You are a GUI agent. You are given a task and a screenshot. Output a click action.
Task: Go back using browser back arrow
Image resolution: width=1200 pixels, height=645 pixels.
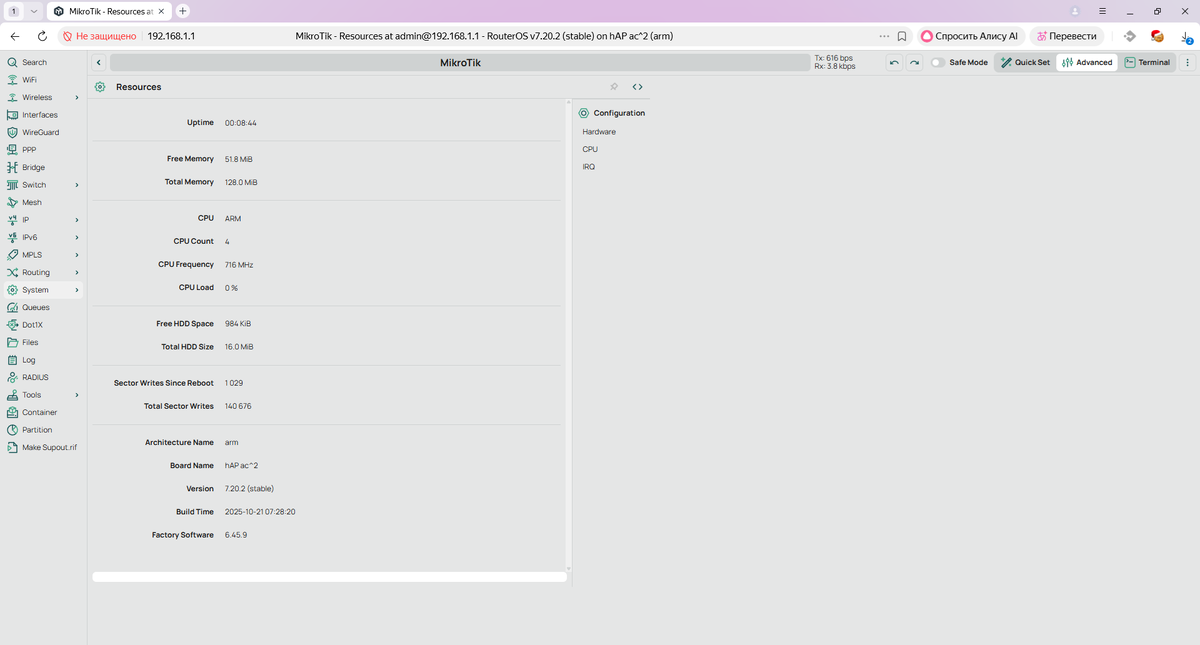(15, 36)
